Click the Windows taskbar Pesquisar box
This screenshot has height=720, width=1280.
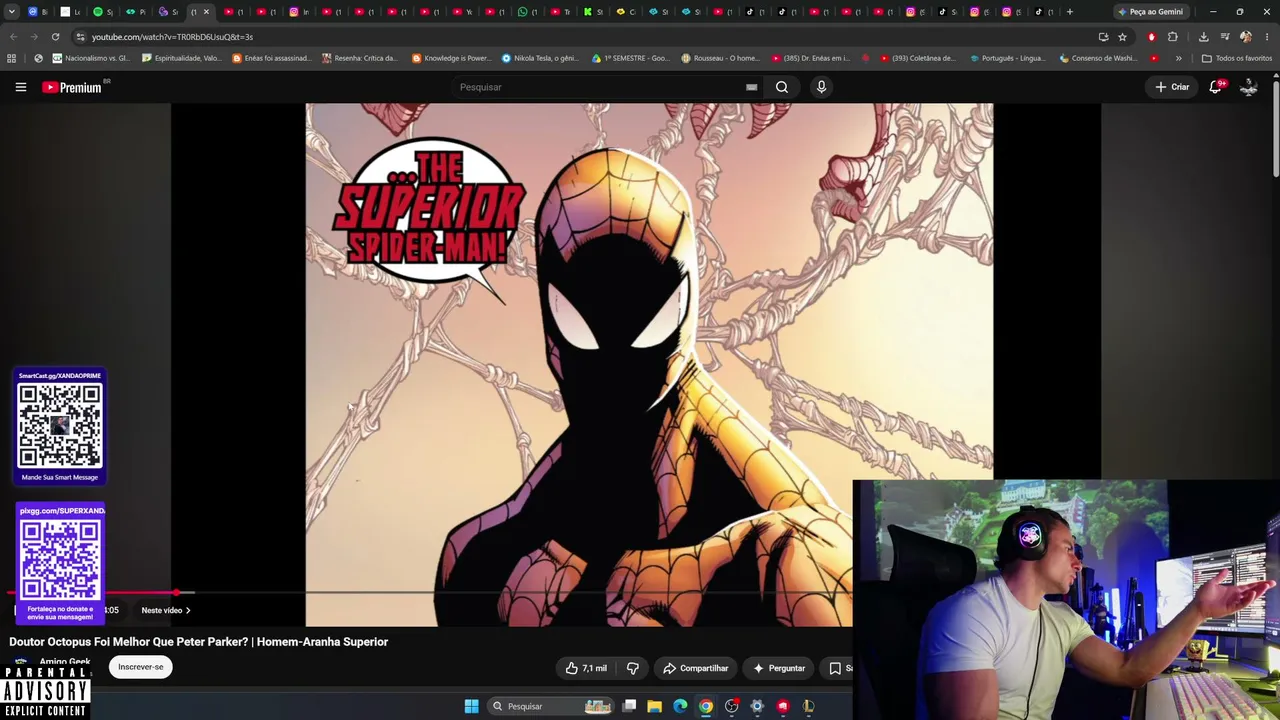click(549, 706)
